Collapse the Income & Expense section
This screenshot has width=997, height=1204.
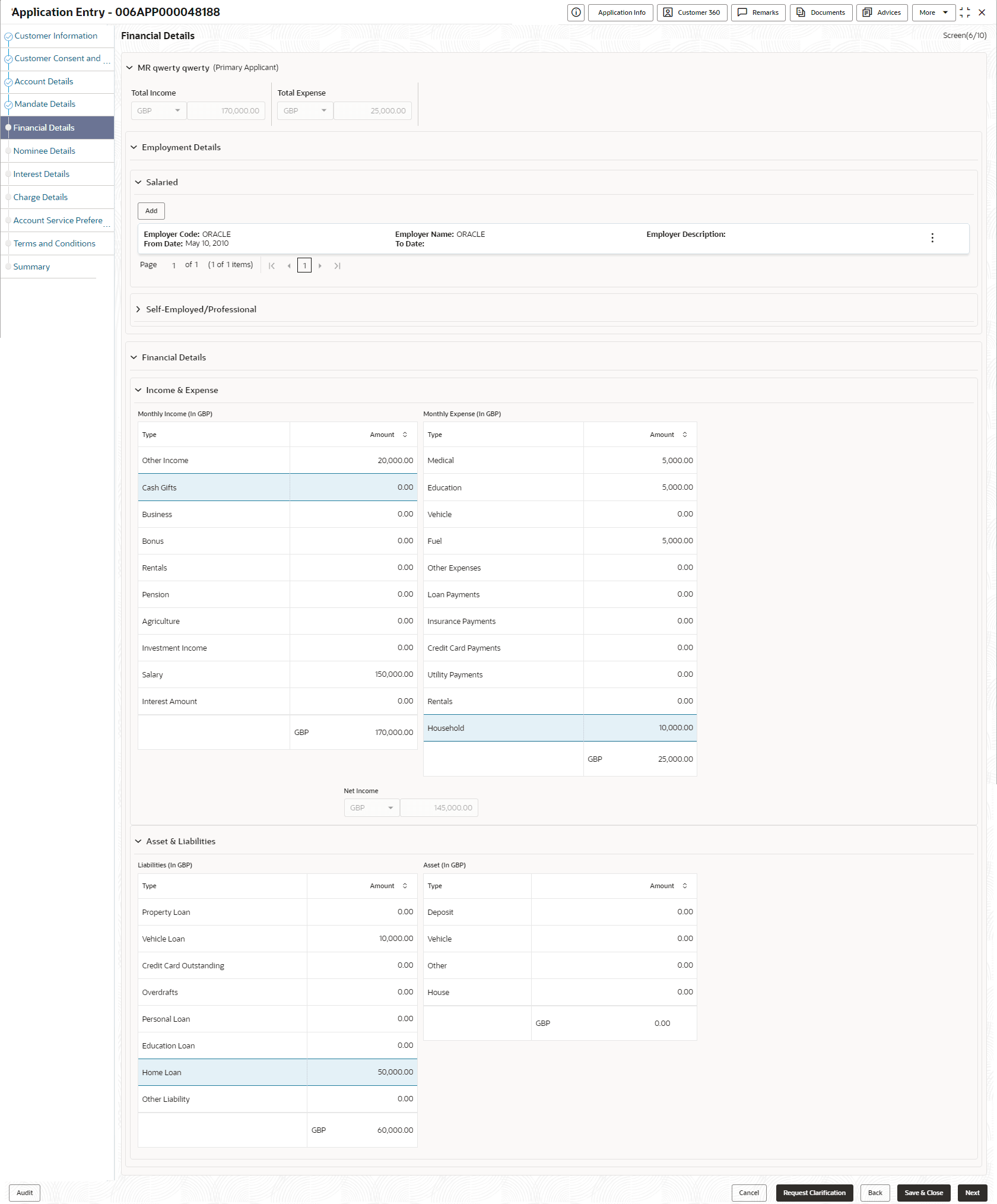(x=138, y=390)
